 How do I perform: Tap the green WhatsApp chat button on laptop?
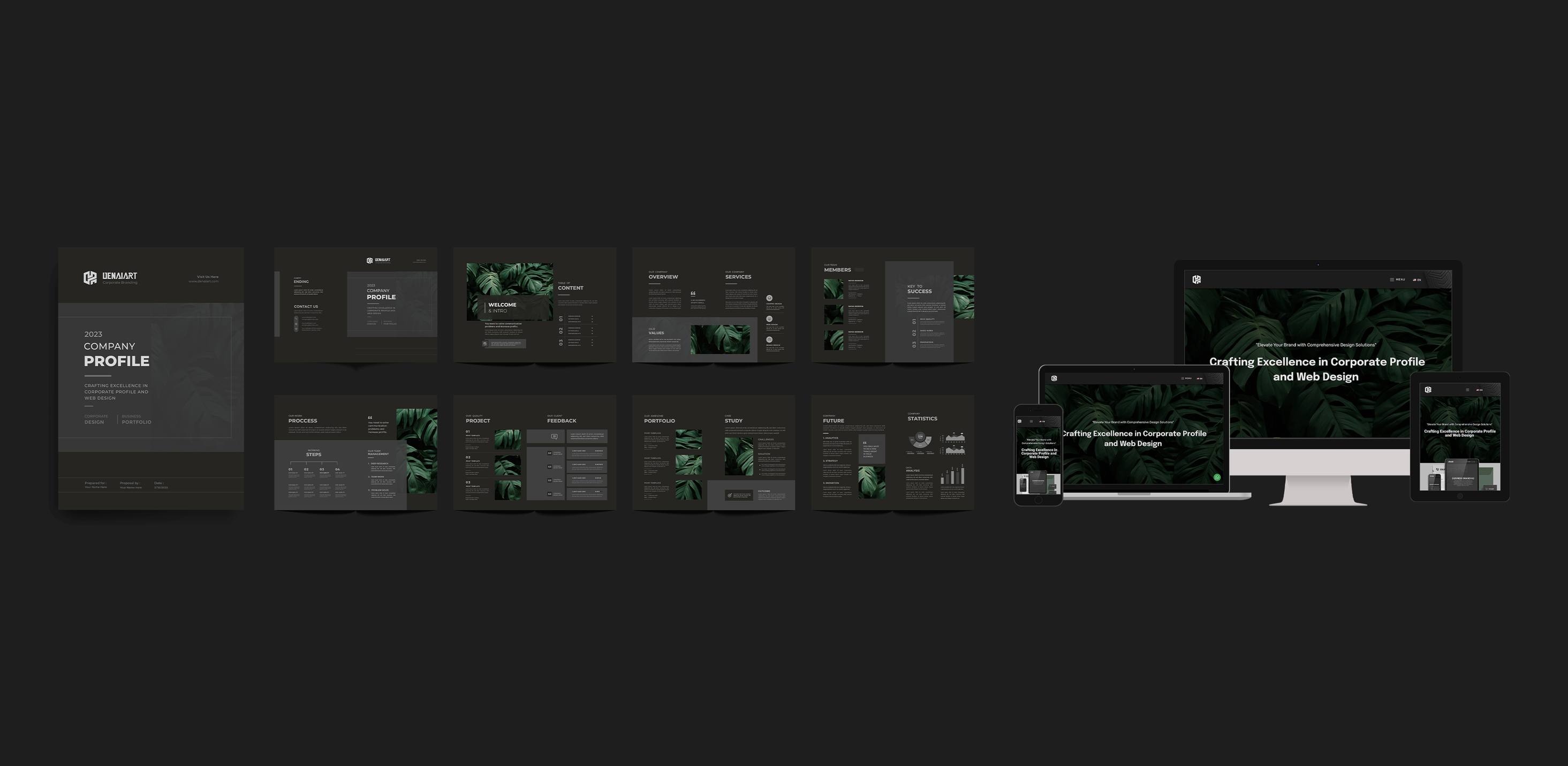(1217, 477)
